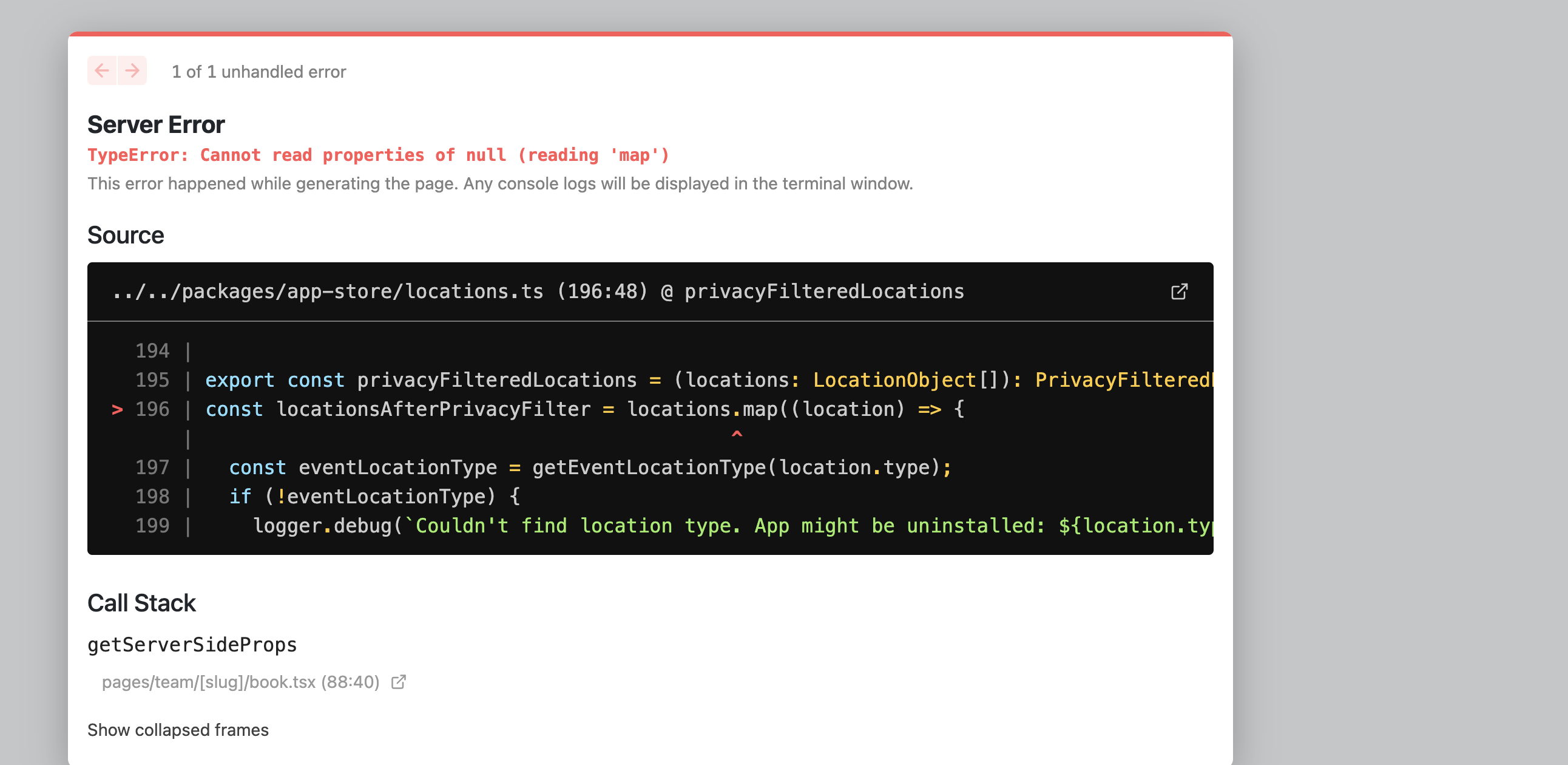The width and height of the screenshot is (1568, 765).
Task: Go to the next error arrow
Action: [x=132, y=70]
